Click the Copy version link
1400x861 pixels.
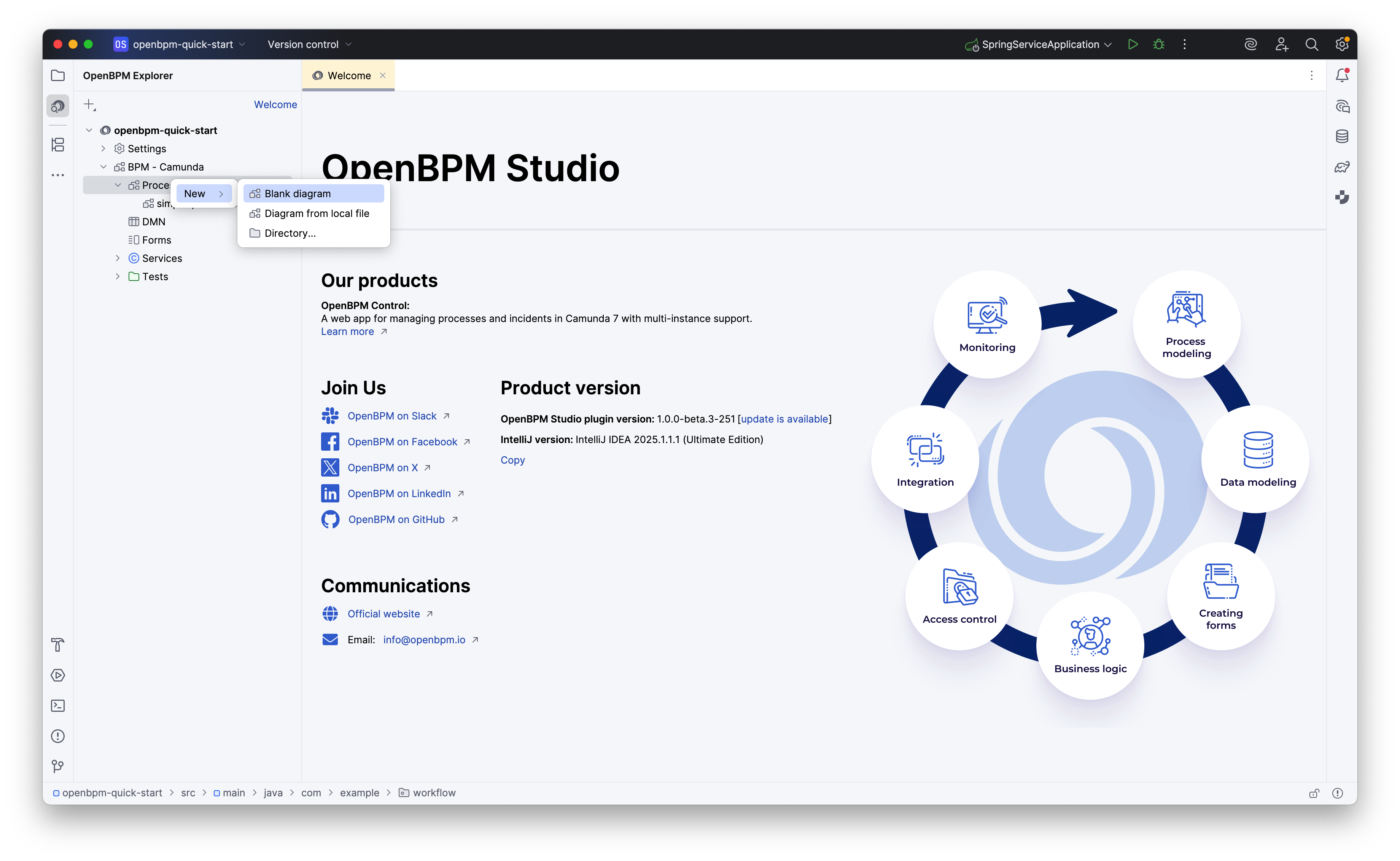pyautogui.click(x=513, y=460)
